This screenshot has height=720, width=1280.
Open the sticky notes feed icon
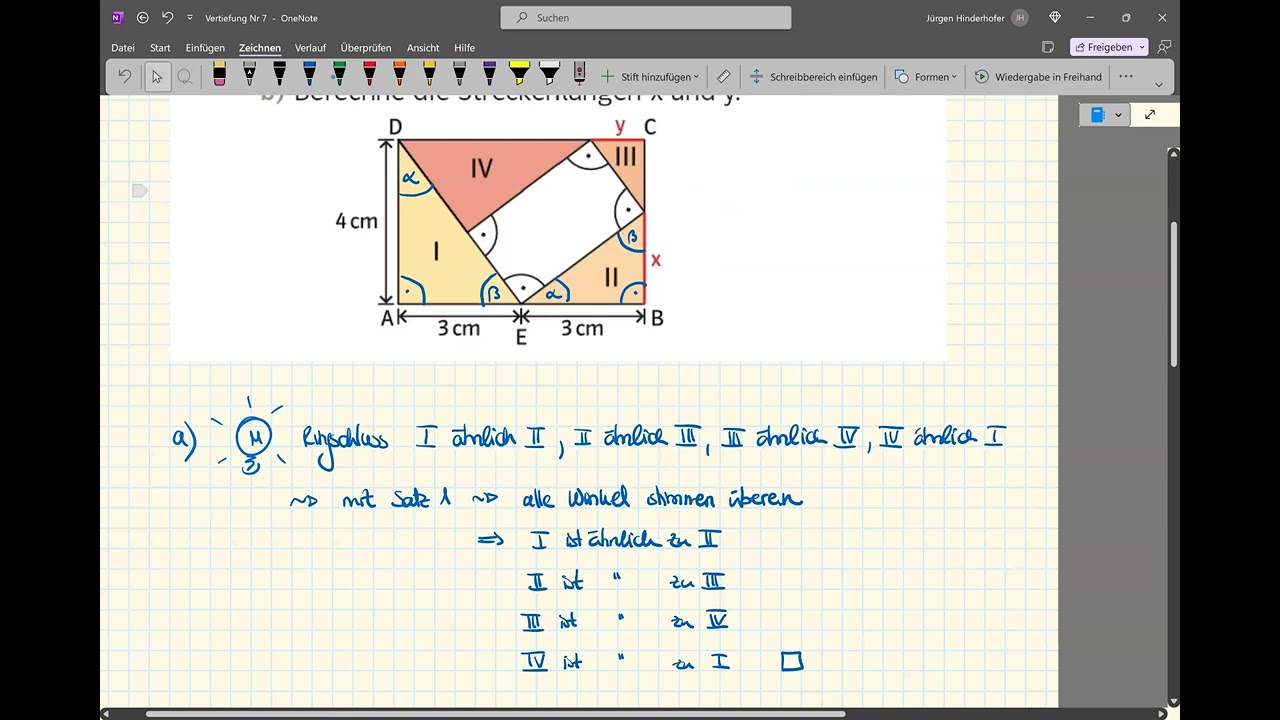pos(1048,47)
